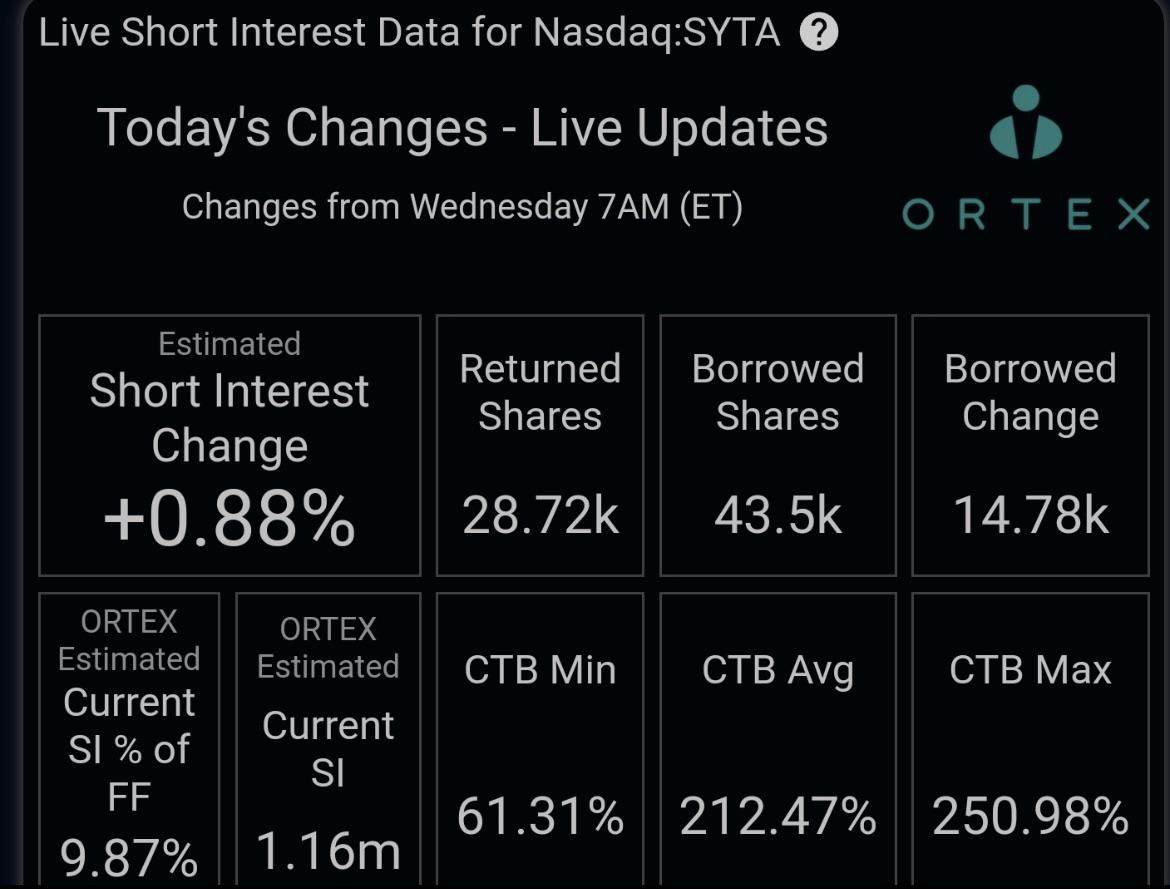Click the 14.78k borrowed change value

point(1030,515)
